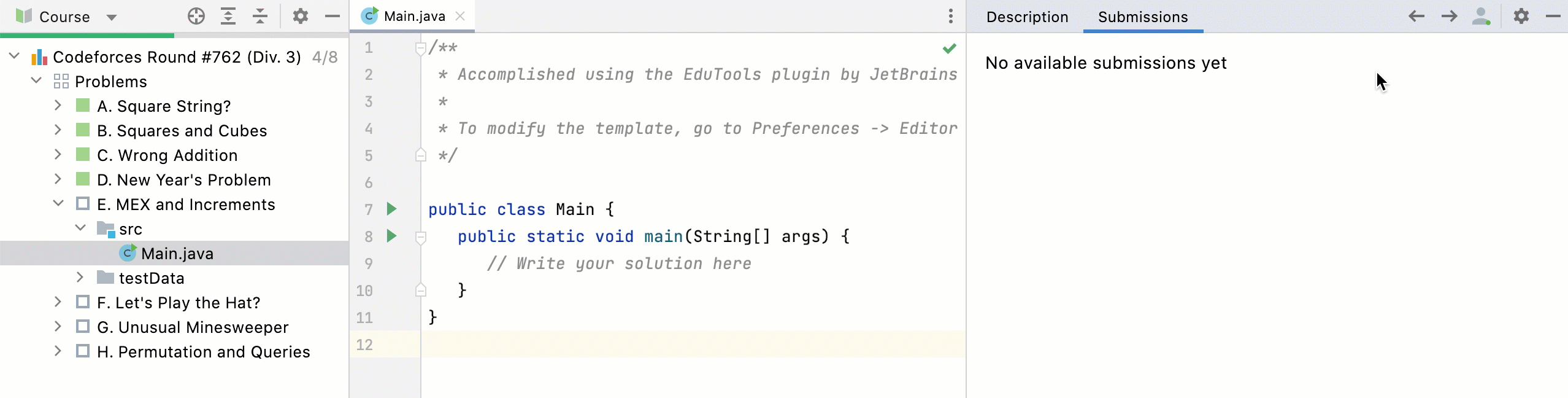Click the unsolved checkbox beside E. MEX and Increments
The width and height of the screenshot is (1568, 398).
(83, 203)
